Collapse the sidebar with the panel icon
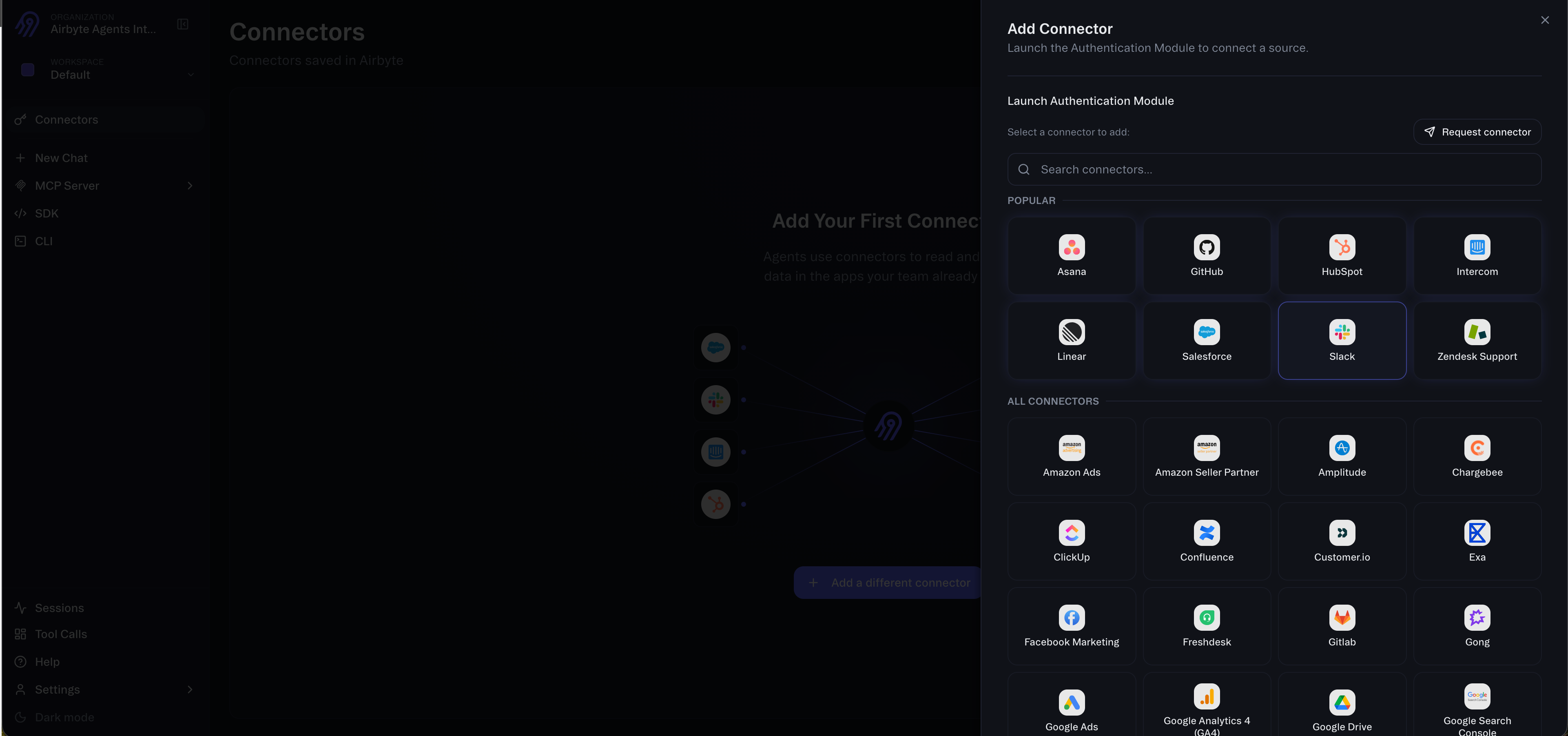Image resolution: width=1568 pixels, height=736 pixels. pyautogui.click(x=183, y=24)
